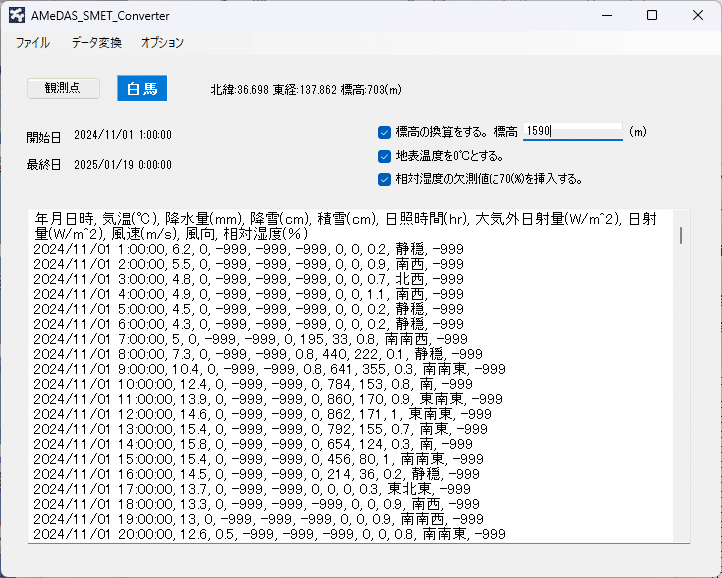Select the data row for 2024/11/01 16:00:00
The image size is (722, 578).
click(256, 474)
